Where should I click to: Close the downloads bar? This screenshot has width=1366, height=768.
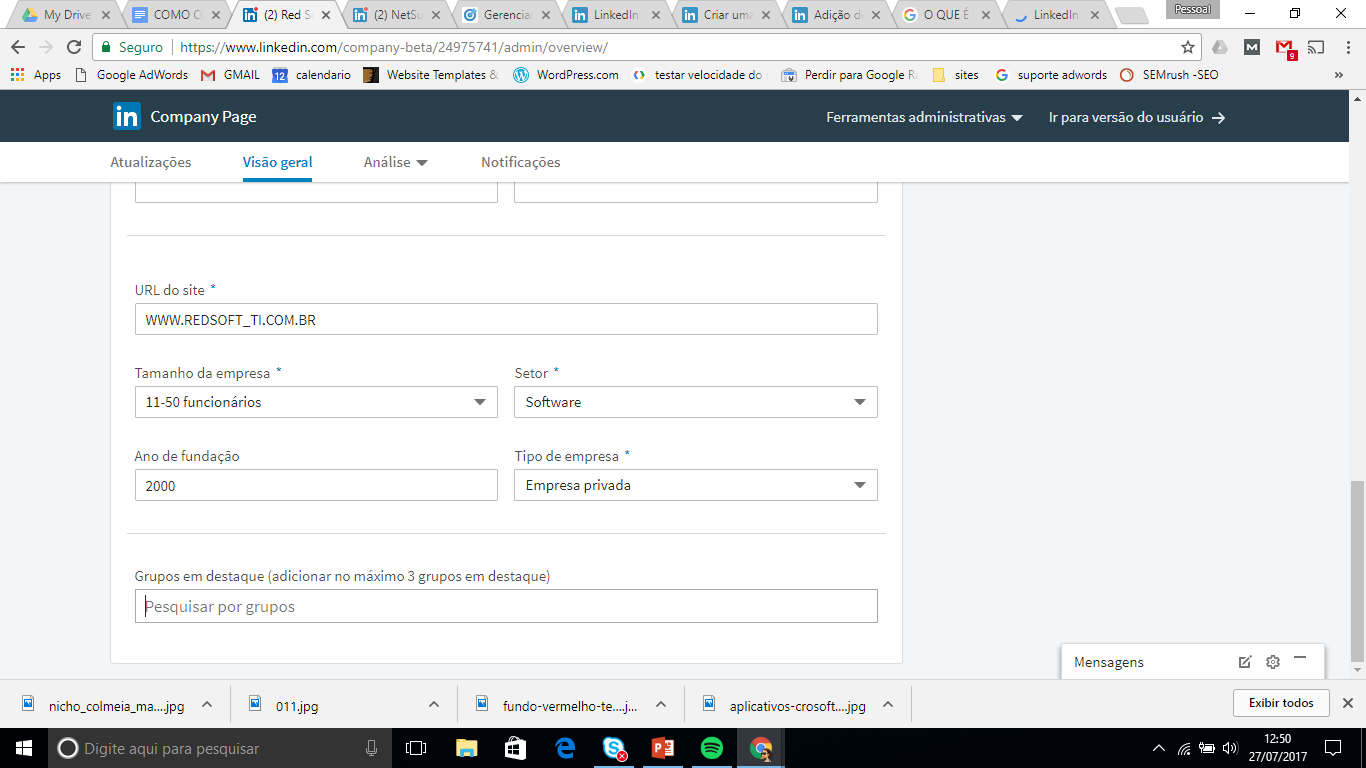click(1347, 703)
